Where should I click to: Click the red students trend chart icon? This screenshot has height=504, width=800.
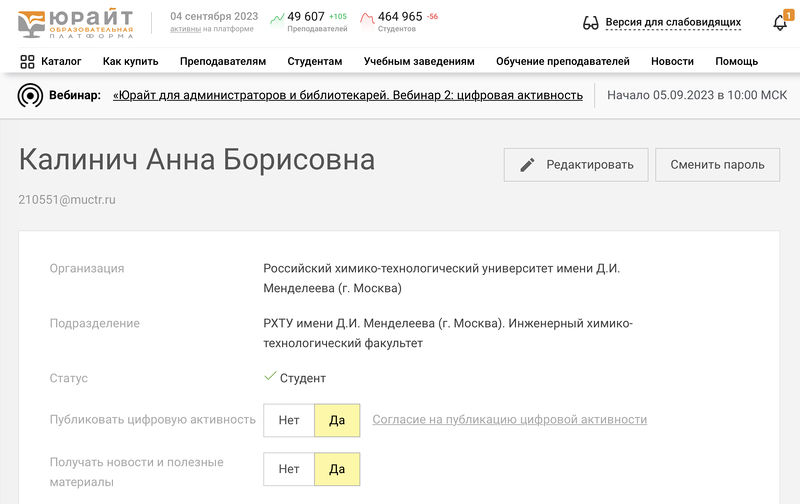pos(367,18)
